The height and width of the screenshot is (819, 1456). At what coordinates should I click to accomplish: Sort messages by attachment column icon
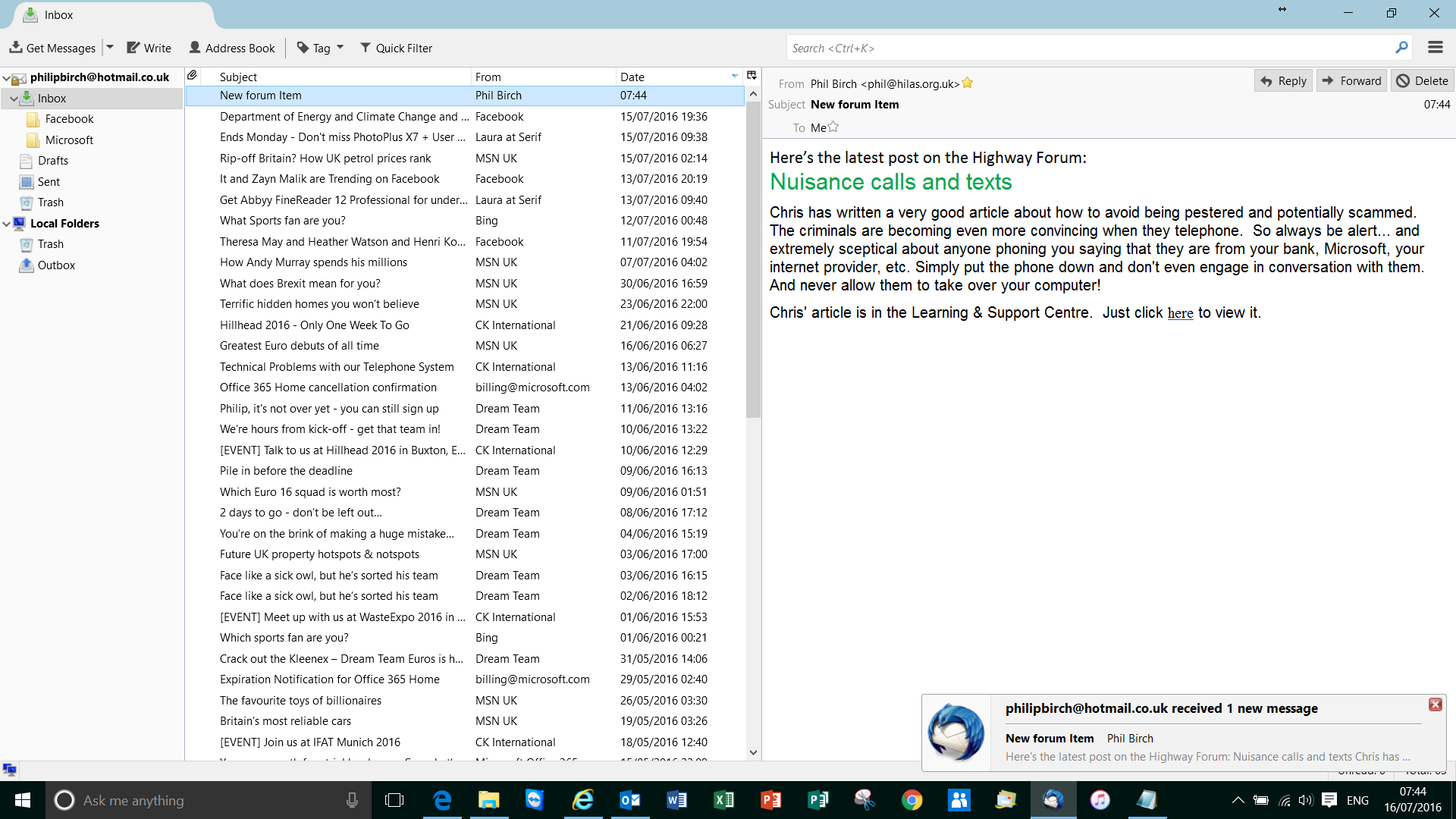pos(193,76)
